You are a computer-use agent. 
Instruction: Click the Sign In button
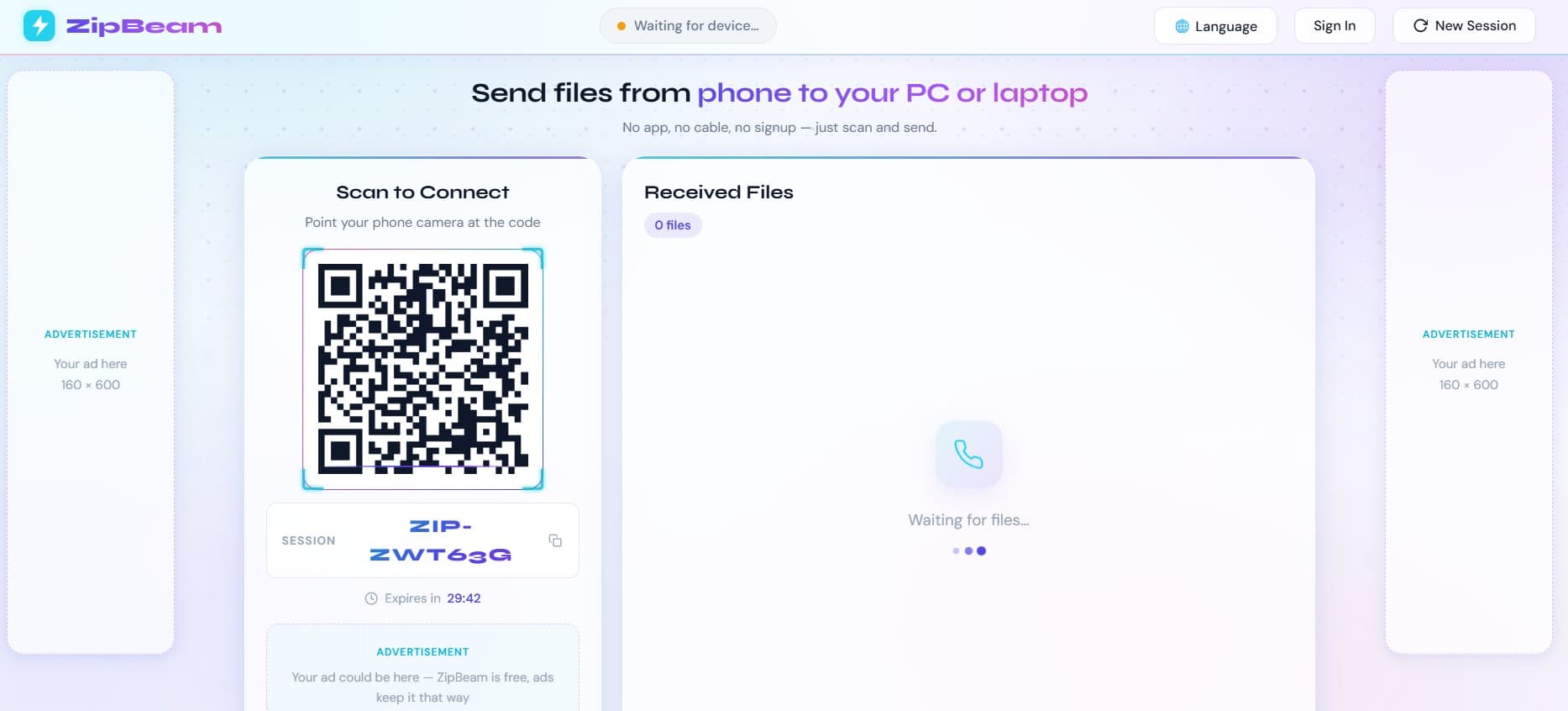(1335, 26)
